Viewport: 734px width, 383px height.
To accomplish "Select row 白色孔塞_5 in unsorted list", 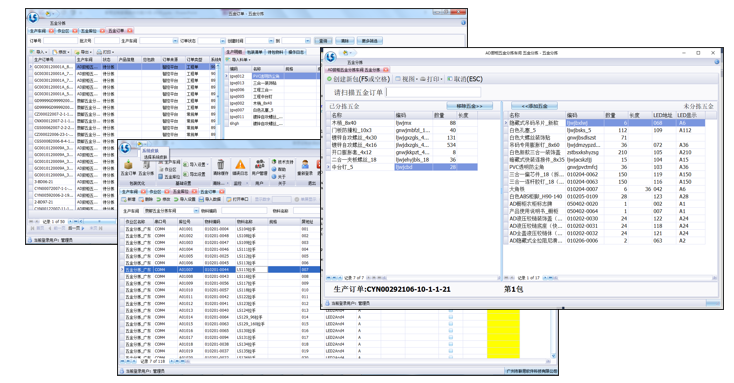I will pos(604,130).
